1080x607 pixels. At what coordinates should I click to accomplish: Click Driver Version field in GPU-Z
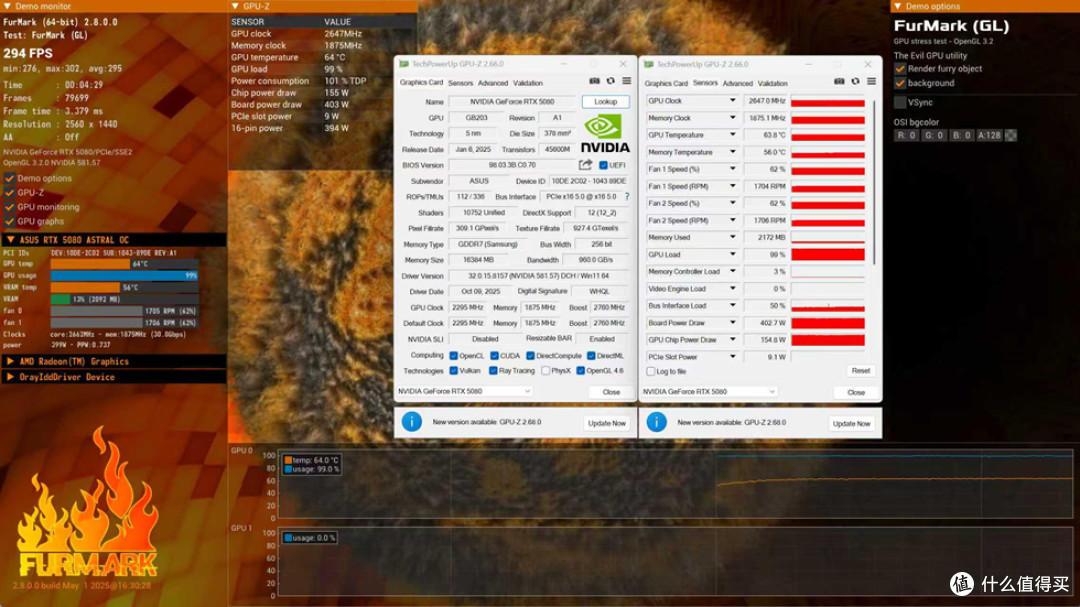[539, 276]
